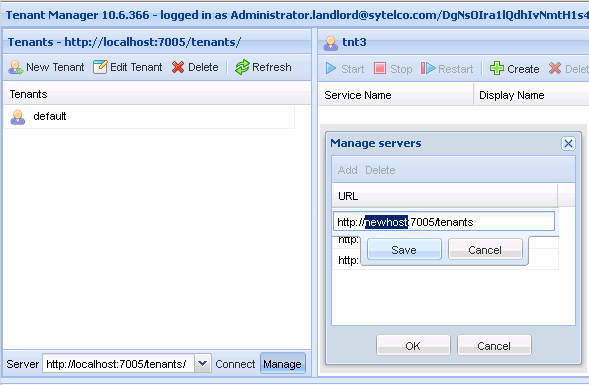589x385 pixels.
Task: Click the red Stop square icon
Action: pos(380,69)
